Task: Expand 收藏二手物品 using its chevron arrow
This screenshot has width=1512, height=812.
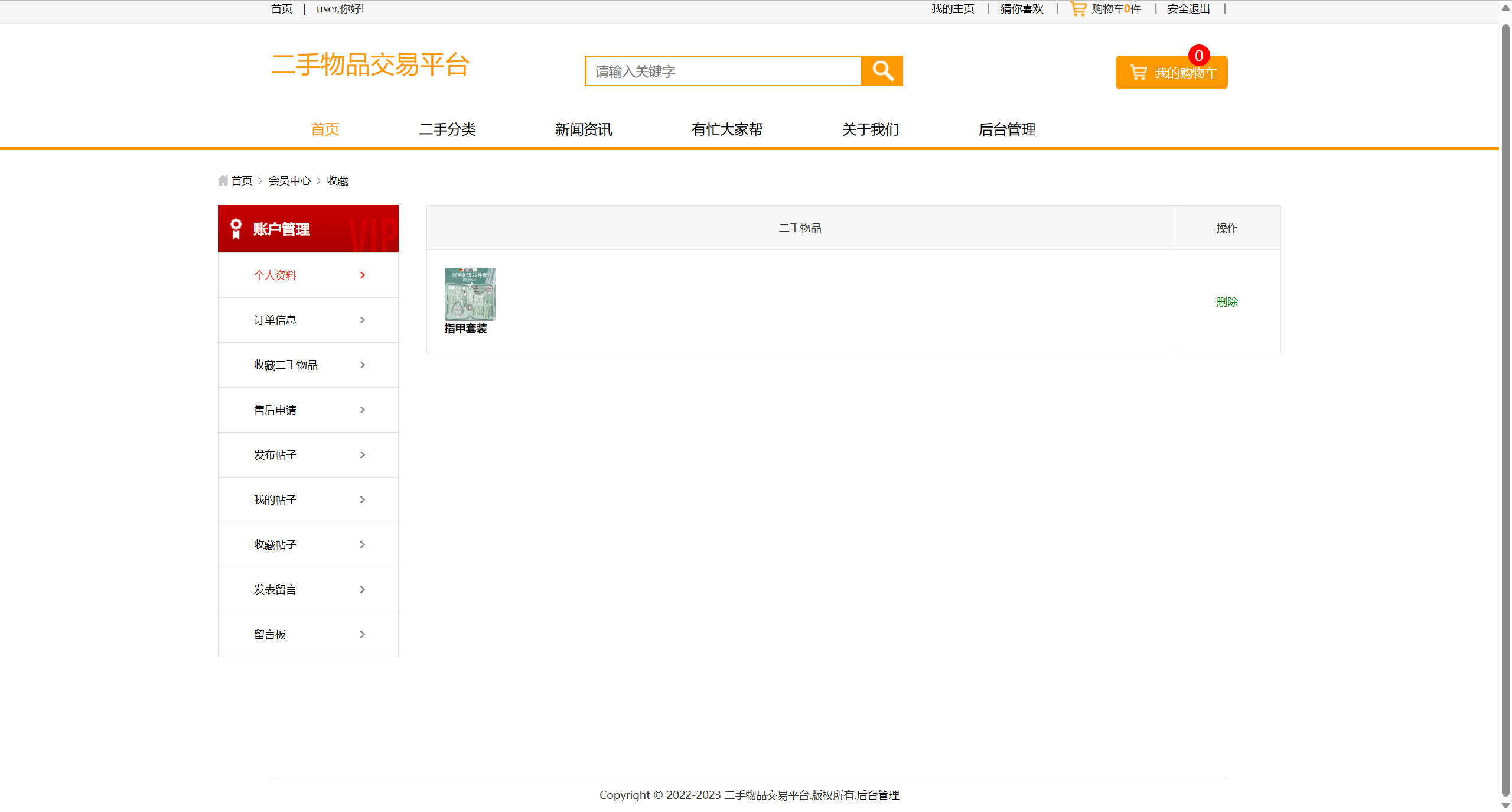Action: click(362, 365)
